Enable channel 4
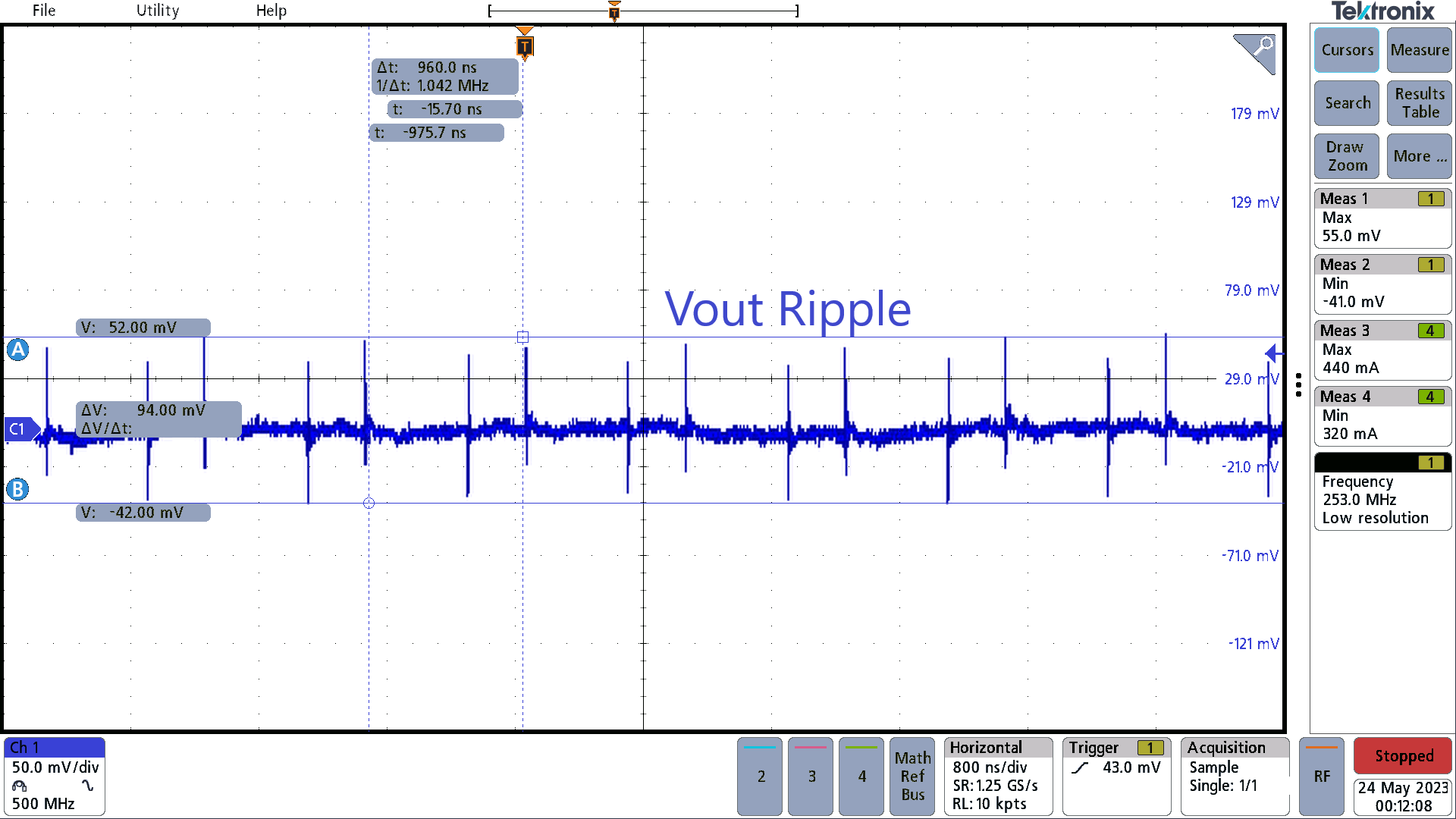 (861, 777)
